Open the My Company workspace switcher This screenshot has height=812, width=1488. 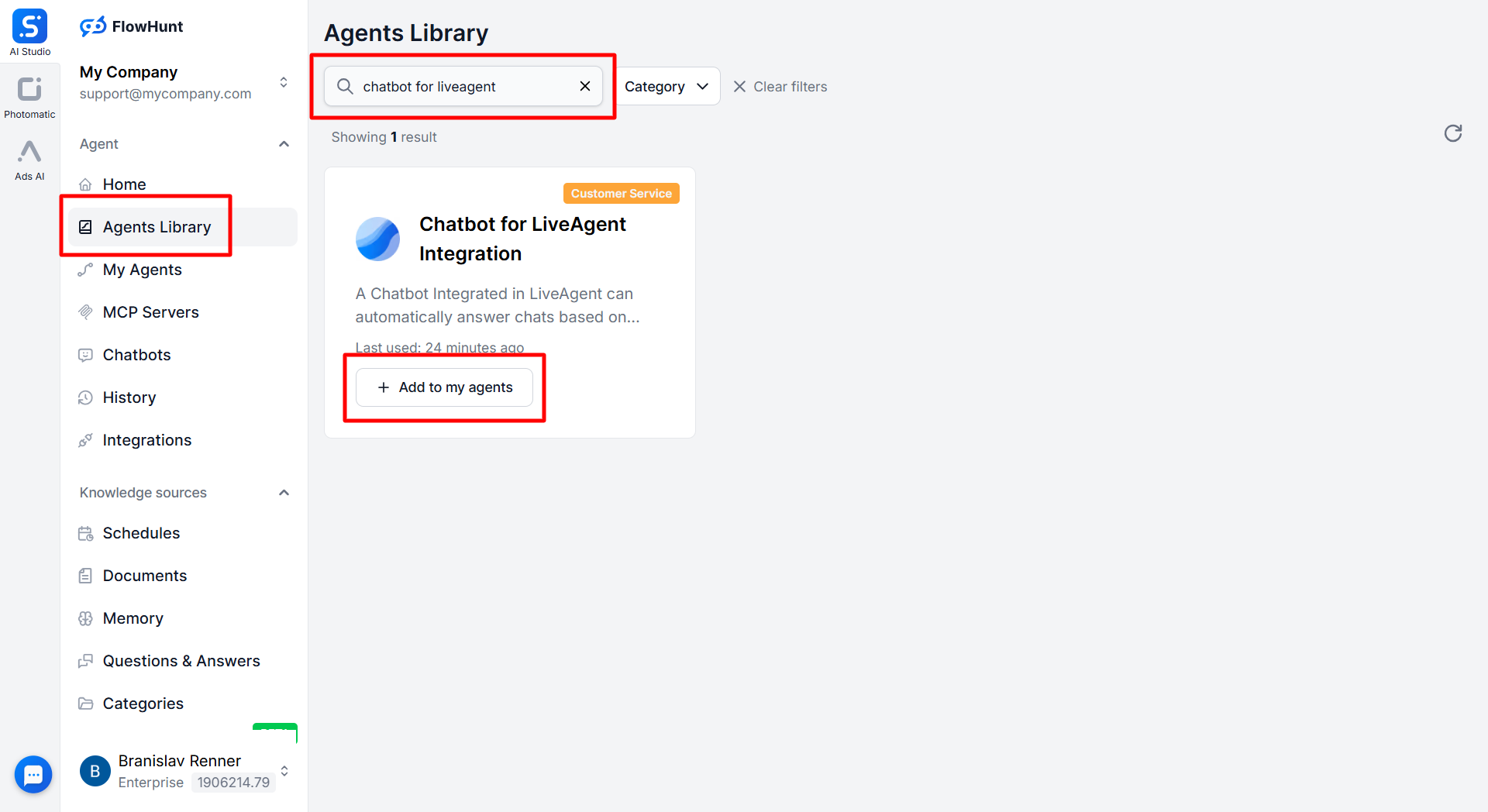coord(284,82)
